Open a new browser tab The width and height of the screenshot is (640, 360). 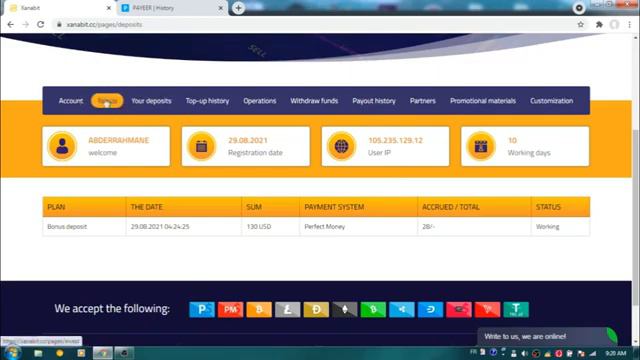point(238,8)
